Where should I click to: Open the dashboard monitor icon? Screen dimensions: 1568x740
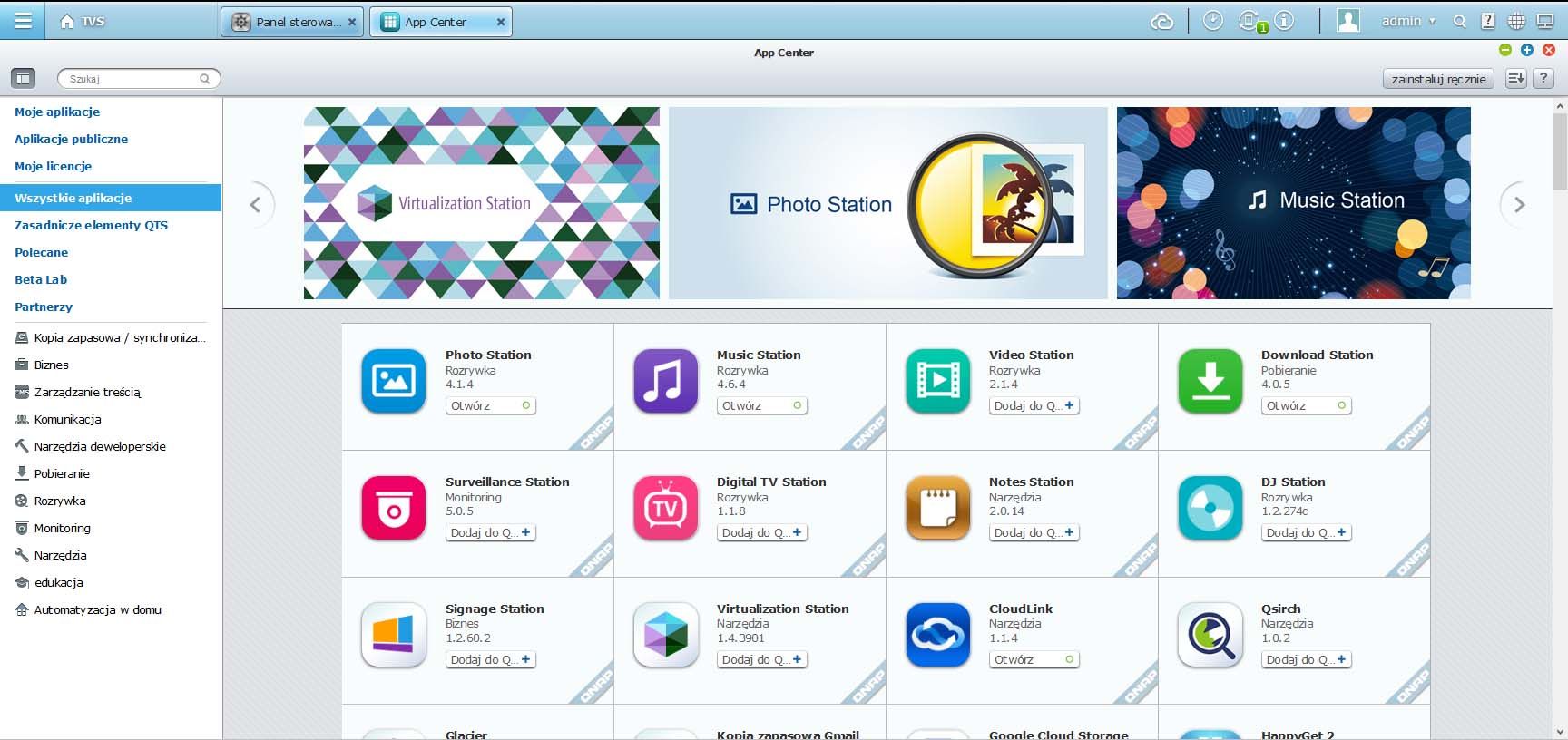1544,21
